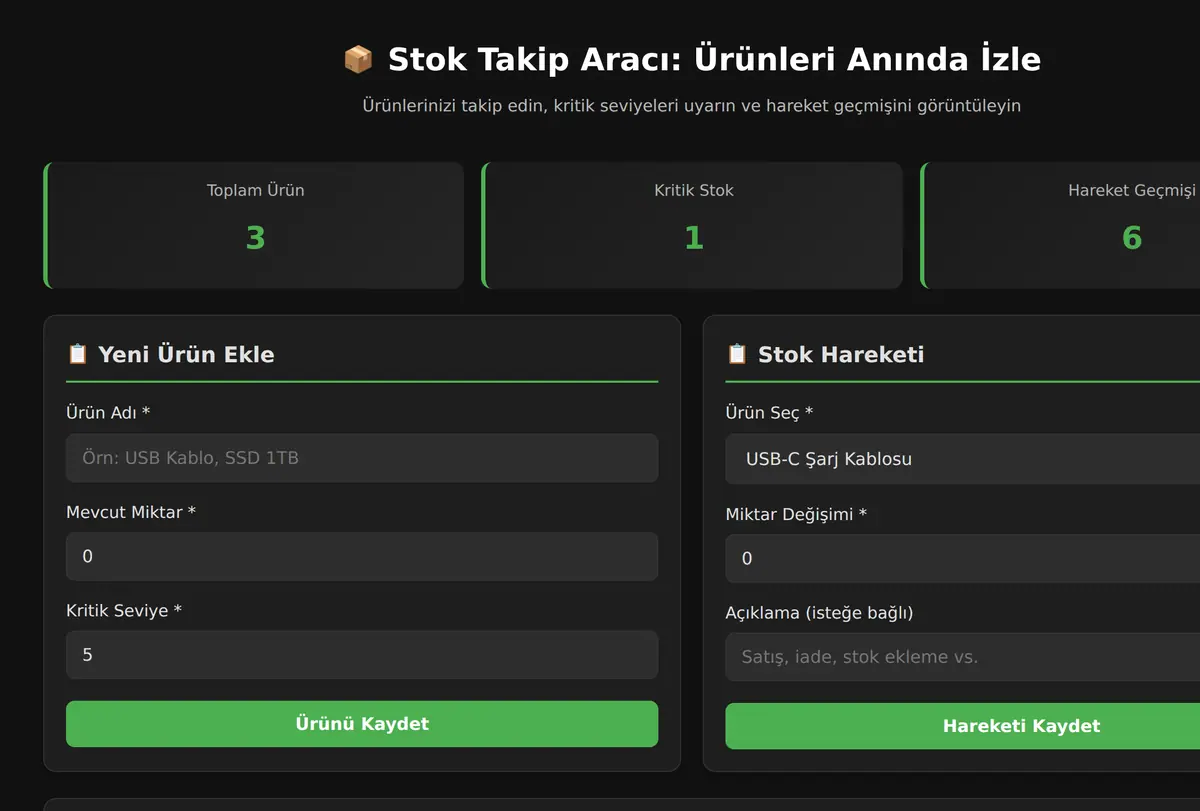Save product with Ürünü Kaydet button
Viewport: 1200px width, 811px height.
coord(362,724)
